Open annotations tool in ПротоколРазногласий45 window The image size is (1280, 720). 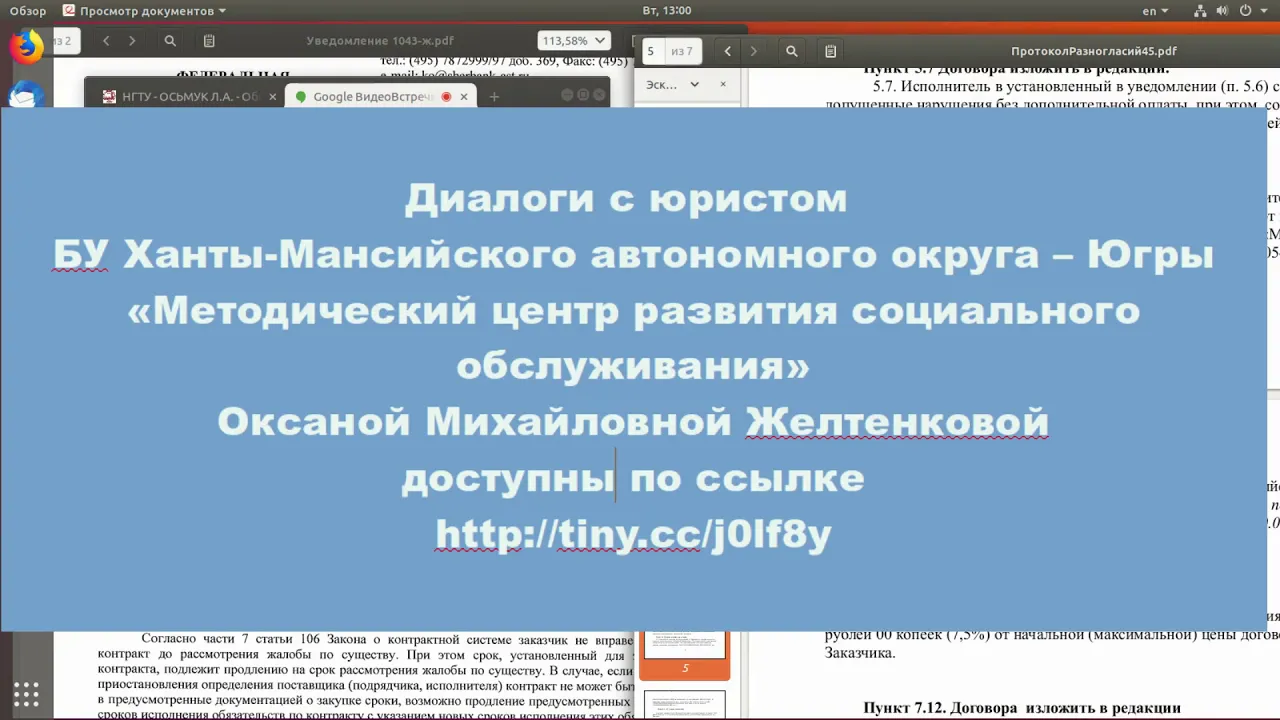click(831, 51)
